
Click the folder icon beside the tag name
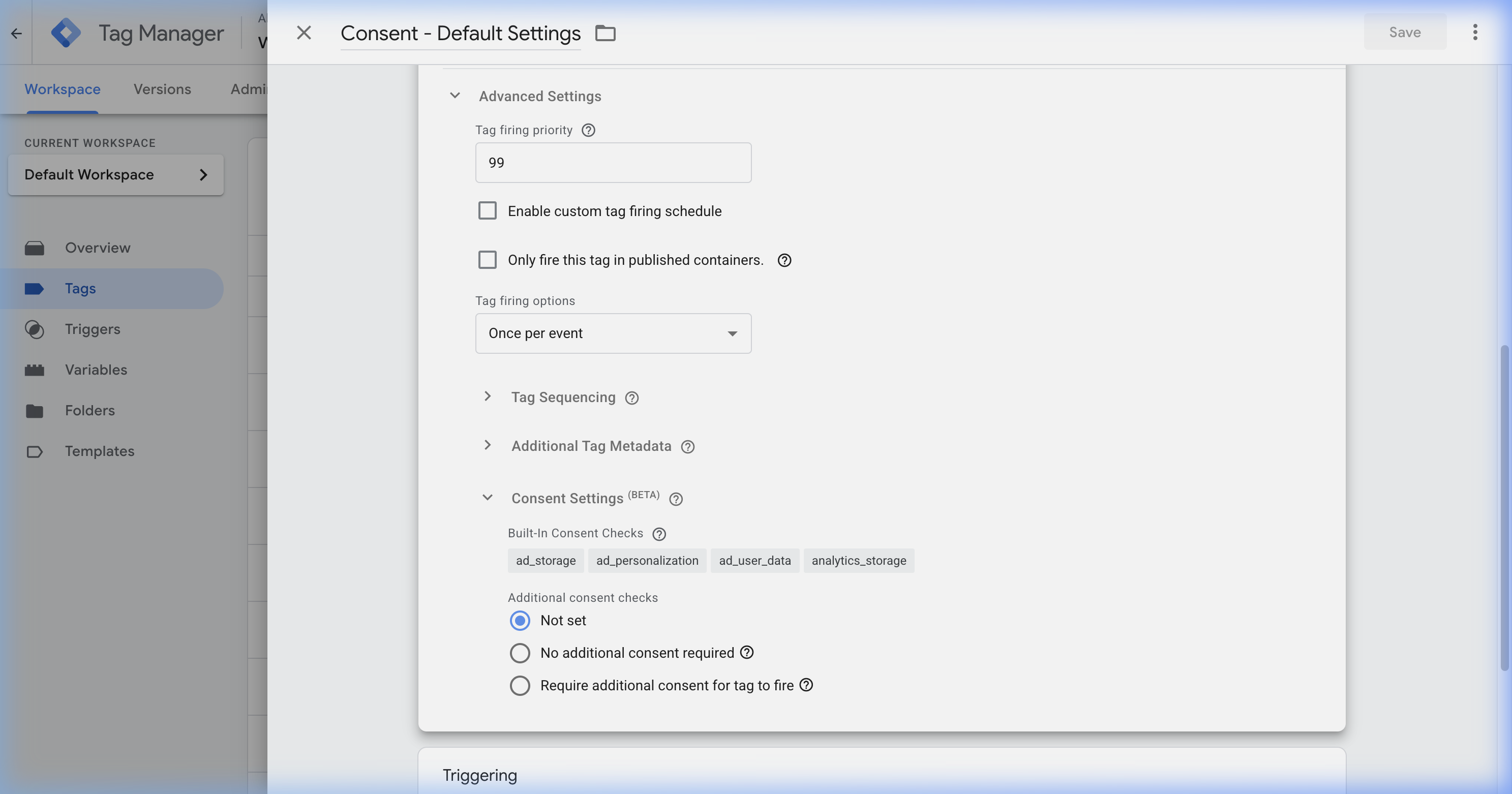click(606, 33)
